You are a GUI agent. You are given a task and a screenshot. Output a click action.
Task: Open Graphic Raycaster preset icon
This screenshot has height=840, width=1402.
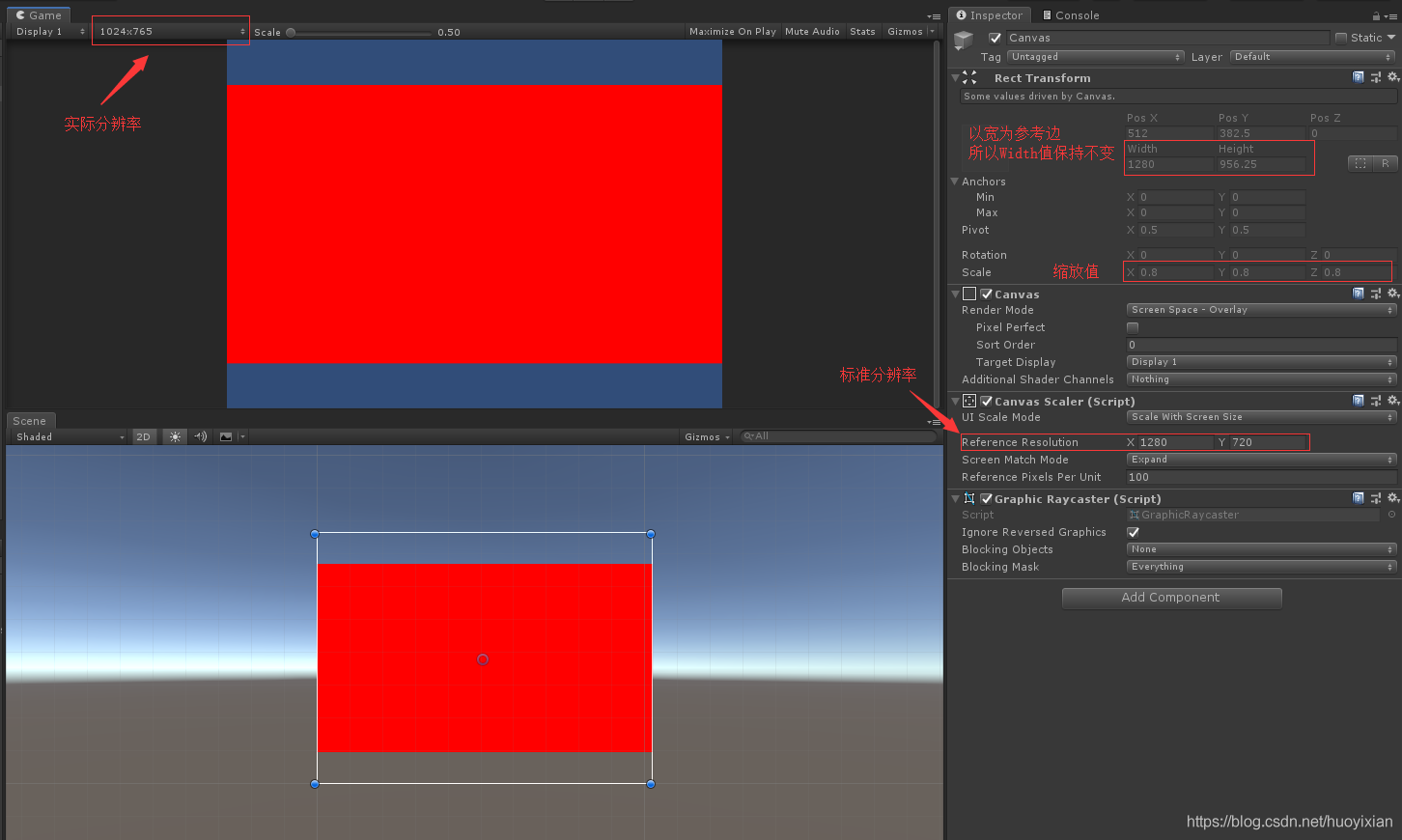[1375, 498]
